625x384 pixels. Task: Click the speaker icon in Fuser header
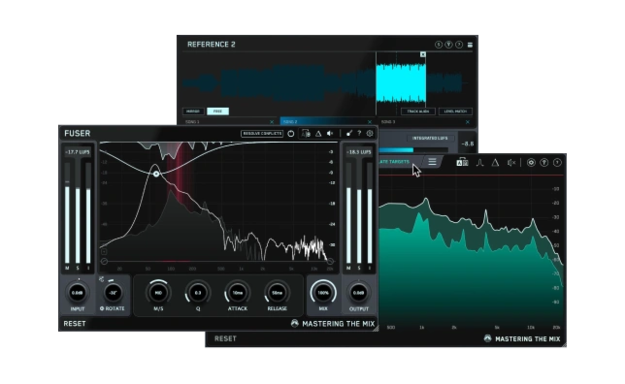pyautogui.click(x=330, y=134)
